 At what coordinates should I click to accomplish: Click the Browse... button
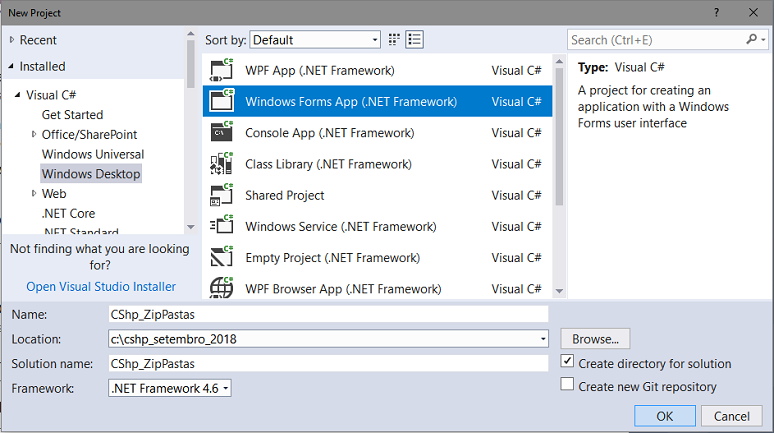click(x=595, y=339)
